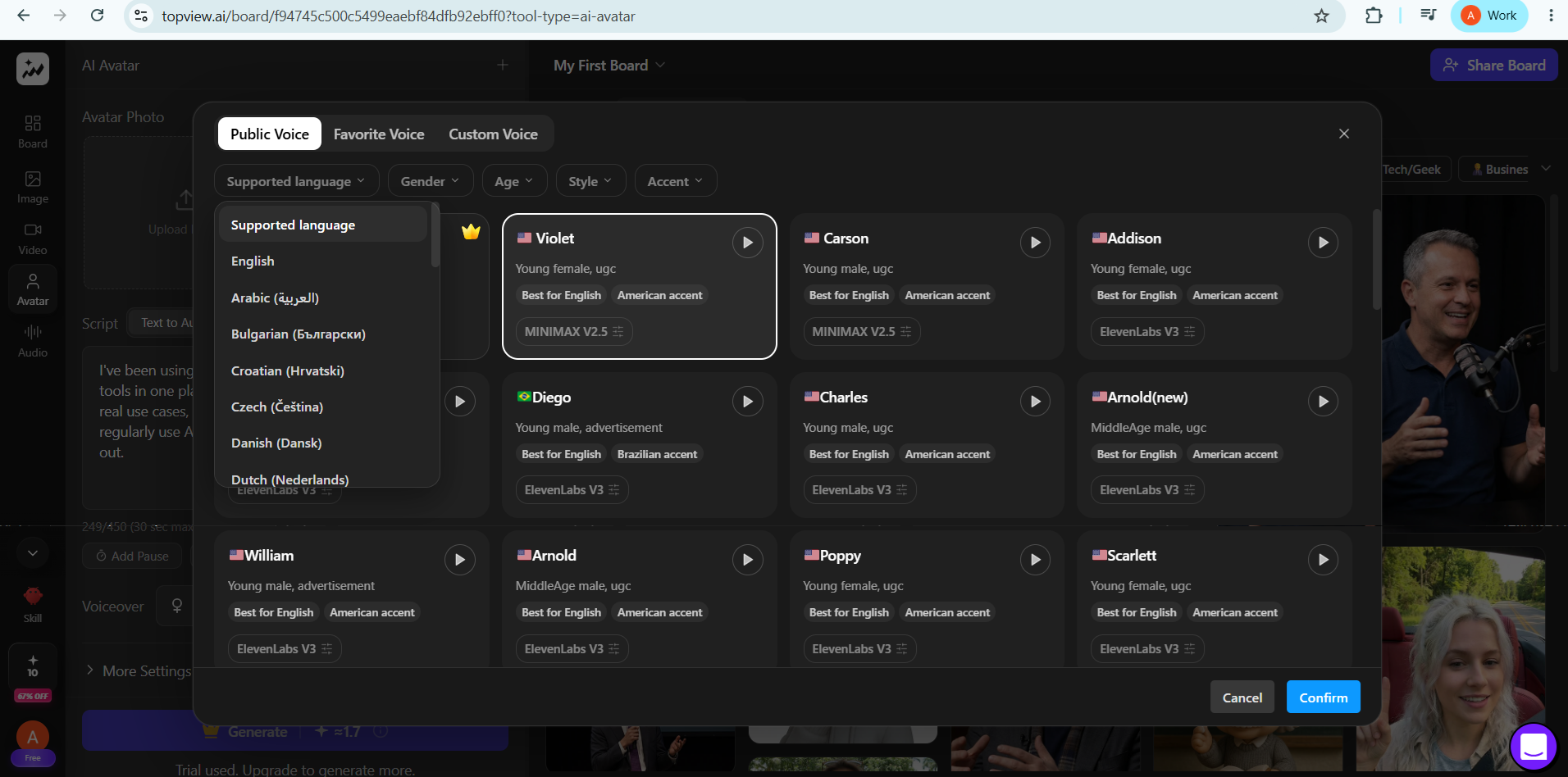Switch to the Favorite Voice tab

(x=379, y=134)
